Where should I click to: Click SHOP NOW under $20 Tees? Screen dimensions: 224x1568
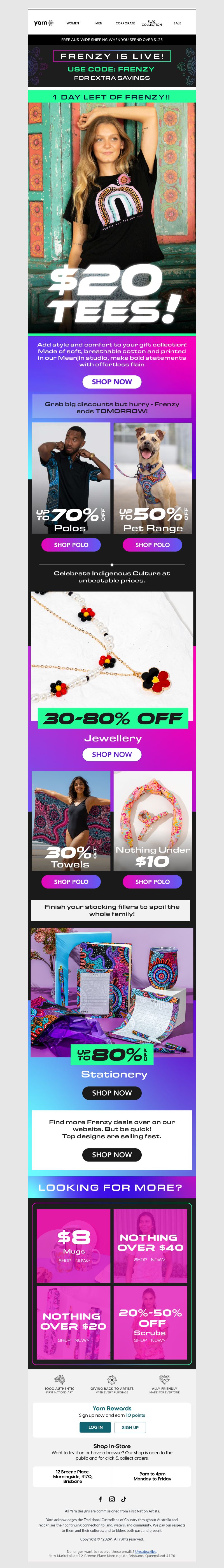click(112, 382)
